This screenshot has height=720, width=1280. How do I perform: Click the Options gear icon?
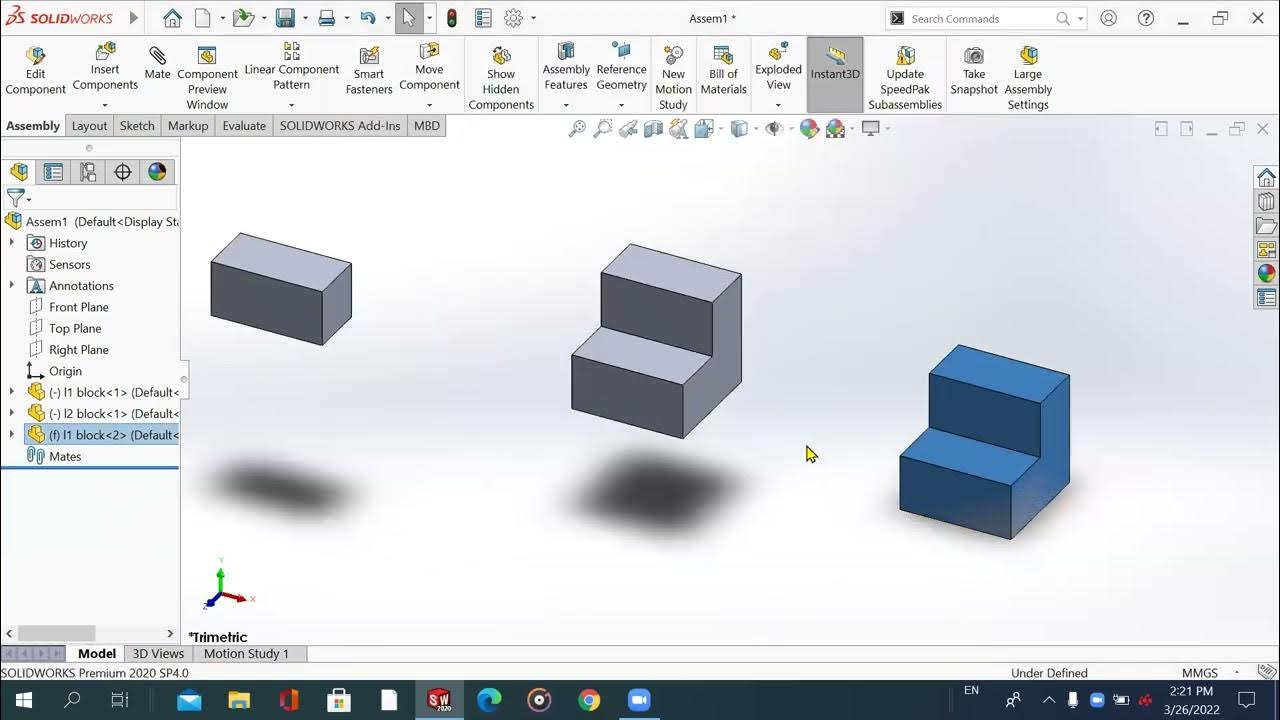point(514,18)
